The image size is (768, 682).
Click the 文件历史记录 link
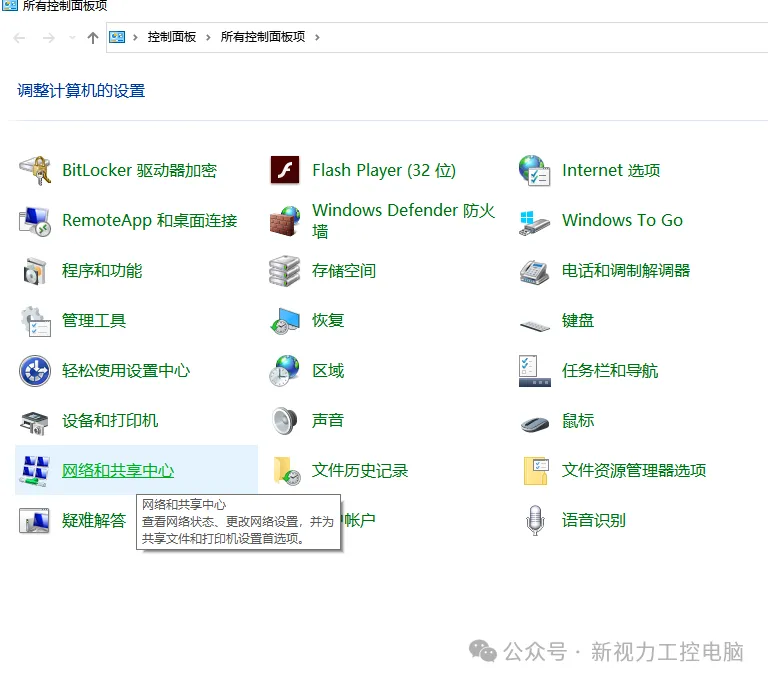(x=360, y=471)
